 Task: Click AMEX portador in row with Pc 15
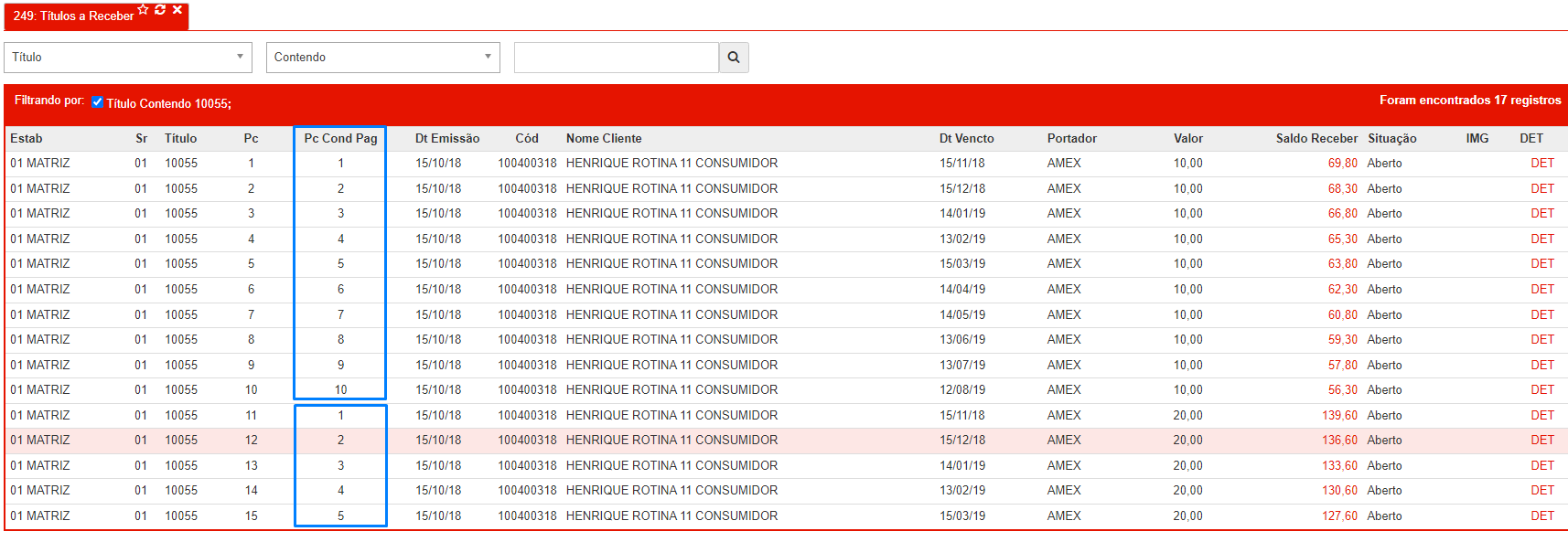click(1064, 515)
